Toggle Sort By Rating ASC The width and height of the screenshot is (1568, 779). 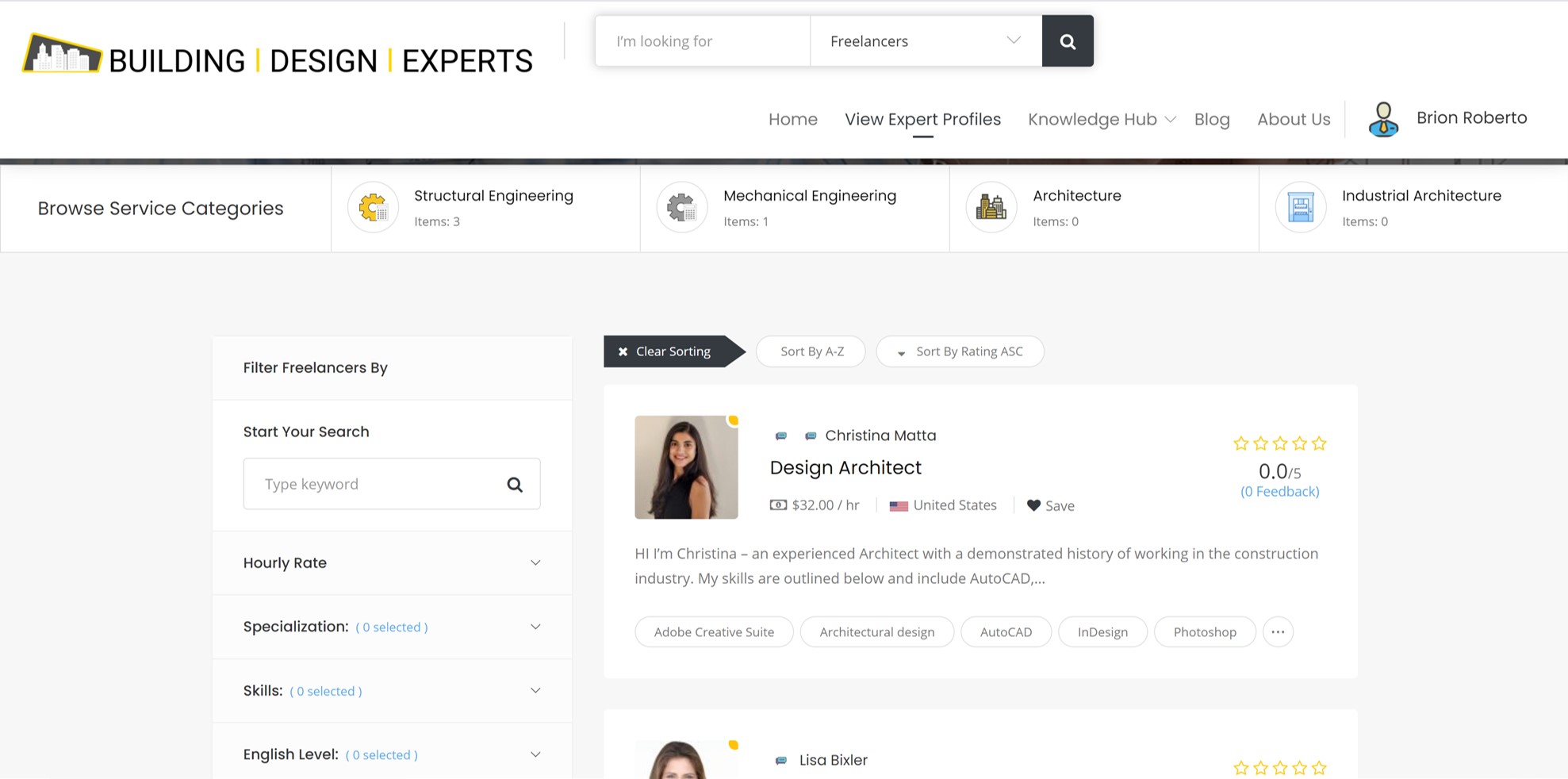960,351
